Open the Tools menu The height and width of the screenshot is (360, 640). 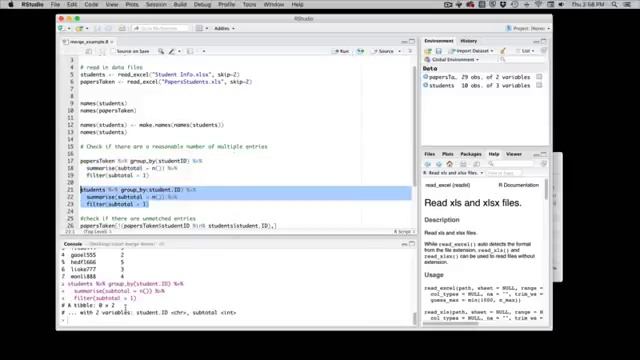249,4
